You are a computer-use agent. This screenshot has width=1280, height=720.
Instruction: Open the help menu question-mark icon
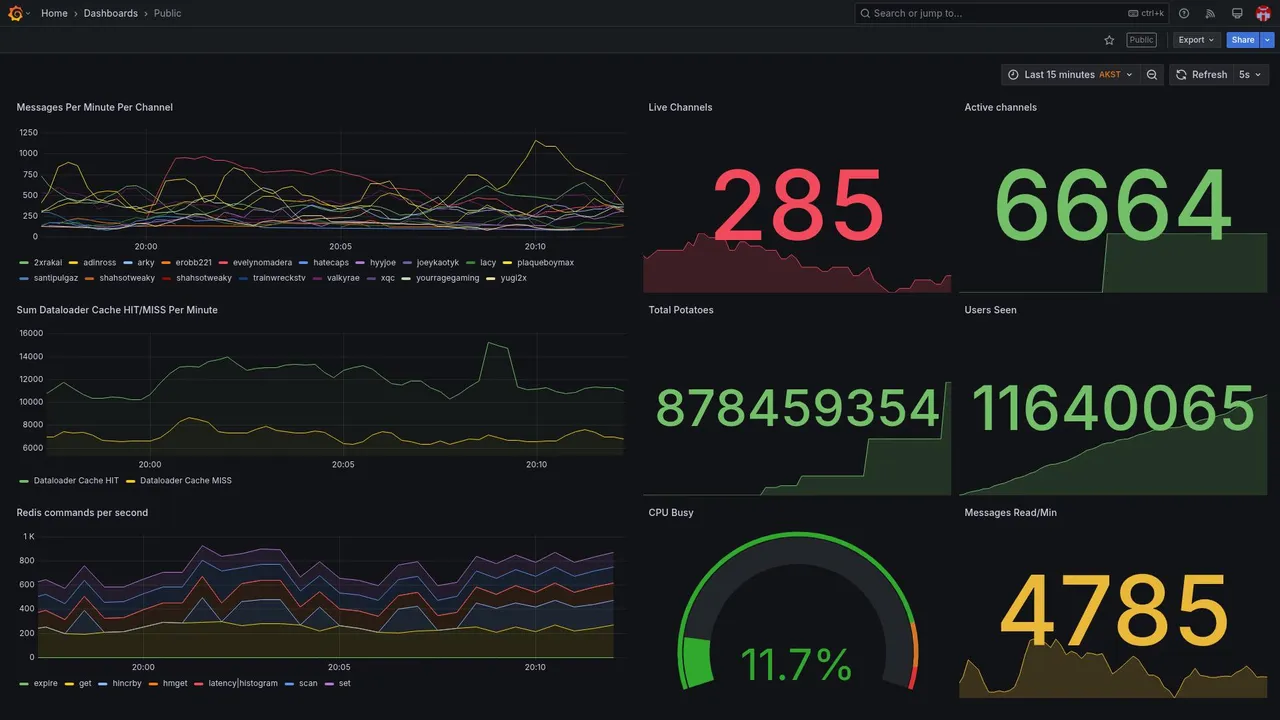[x=1184, y=13]
